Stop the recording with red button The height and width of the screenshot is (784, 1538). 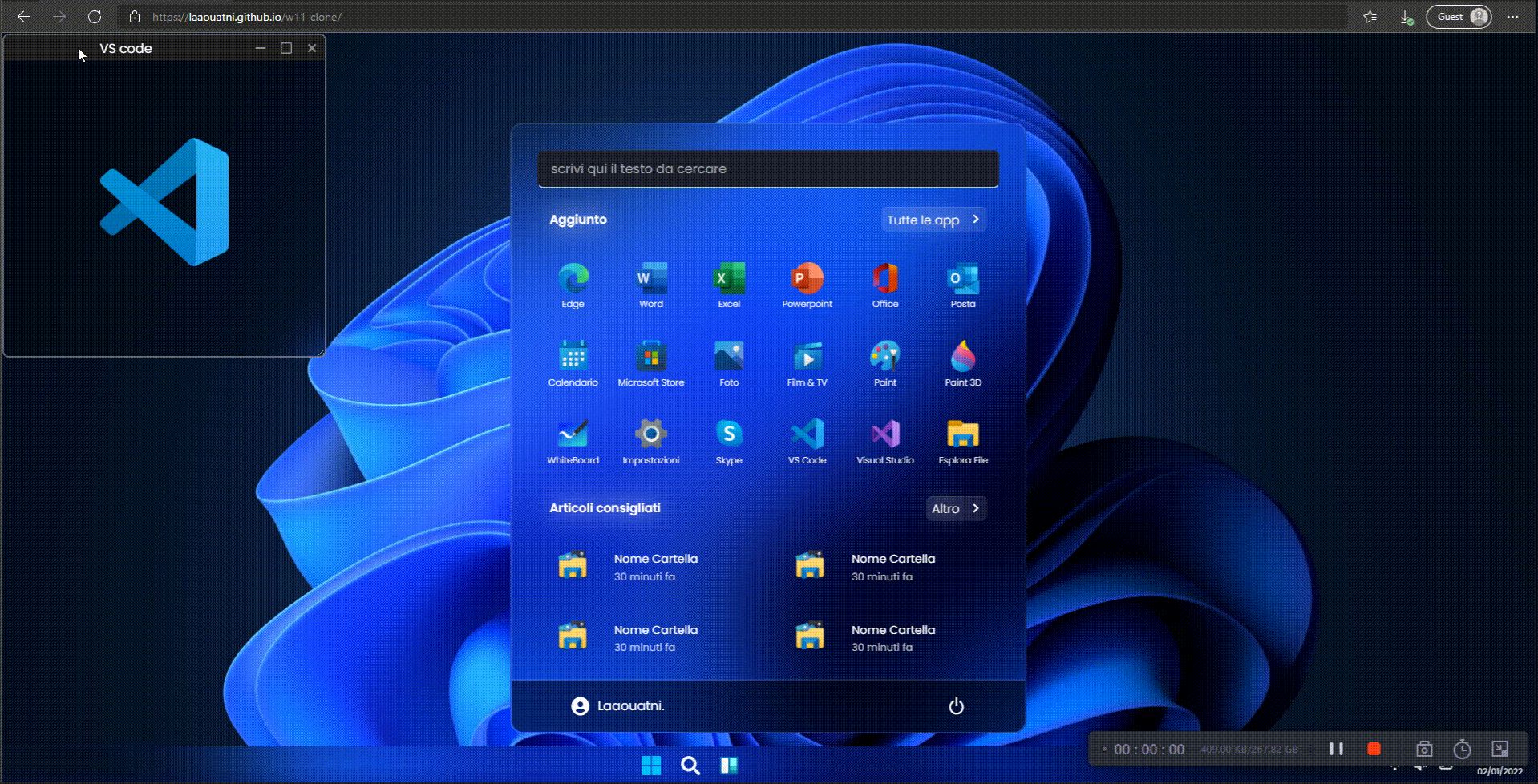(1374, 749)
